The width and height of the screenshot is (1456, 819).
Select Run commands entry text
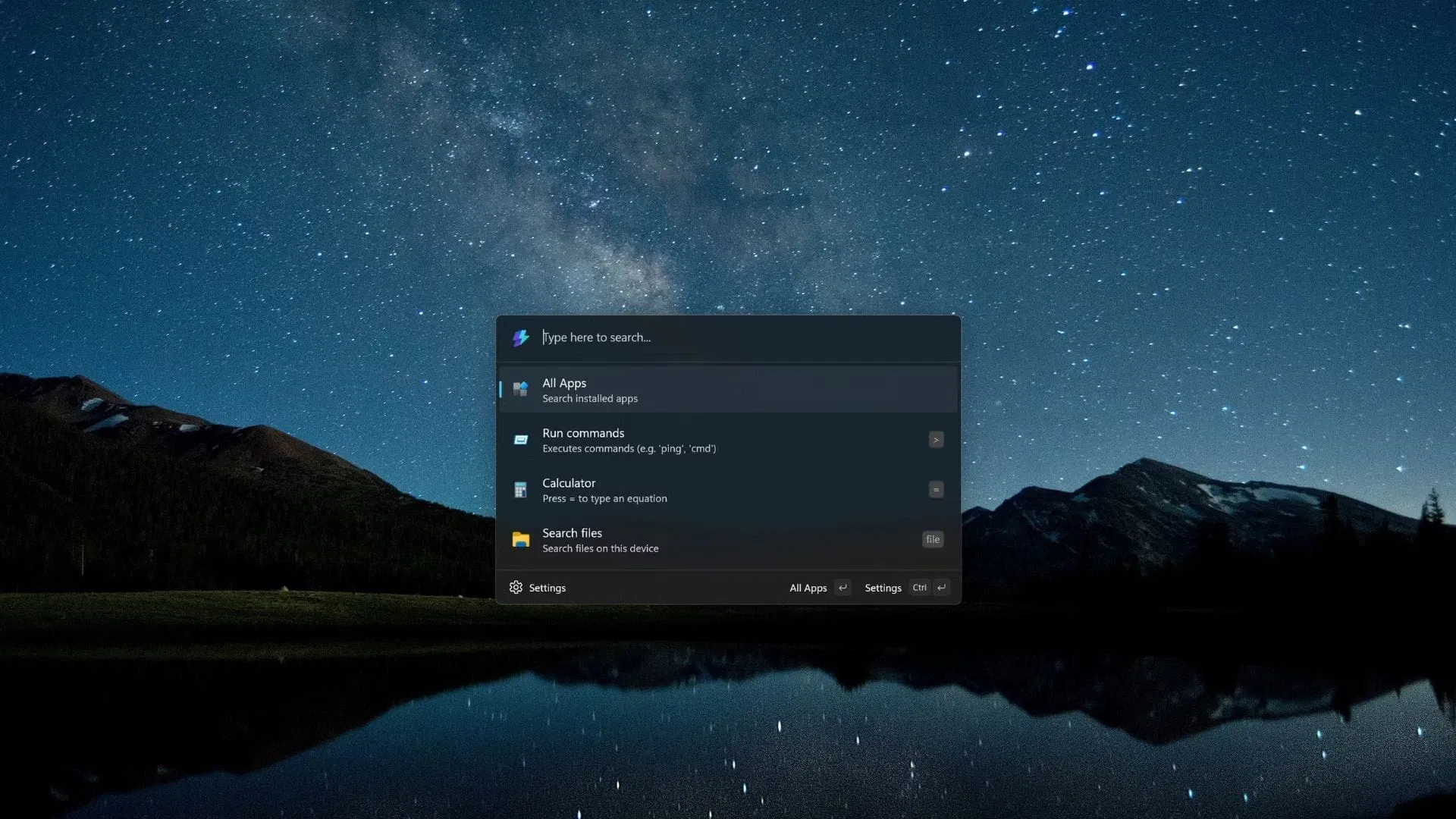pyautogui.click(x=583, y=433)
